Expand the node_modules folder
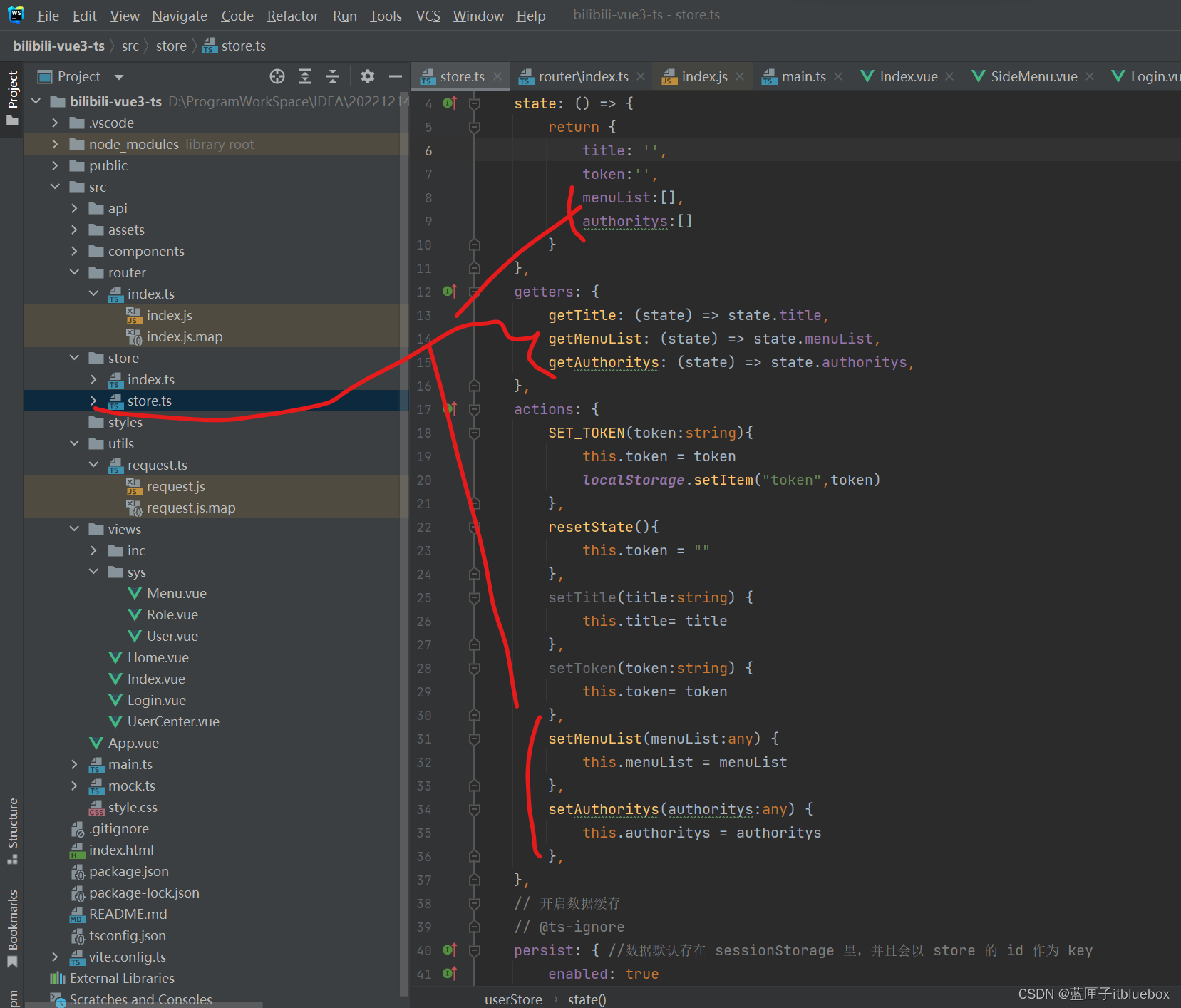 coord(55,144)
